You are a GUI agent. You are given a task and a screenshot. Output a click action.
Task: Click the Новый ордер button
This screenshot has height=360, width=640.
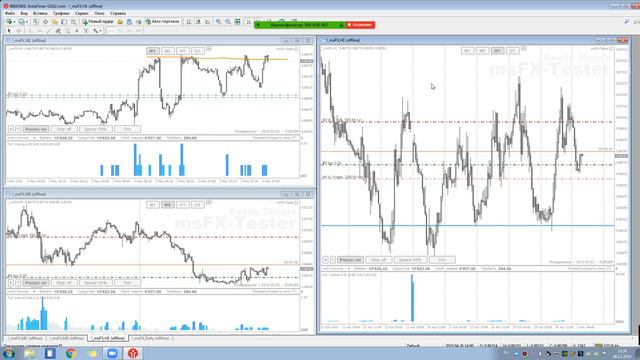[x=98, y=22]
